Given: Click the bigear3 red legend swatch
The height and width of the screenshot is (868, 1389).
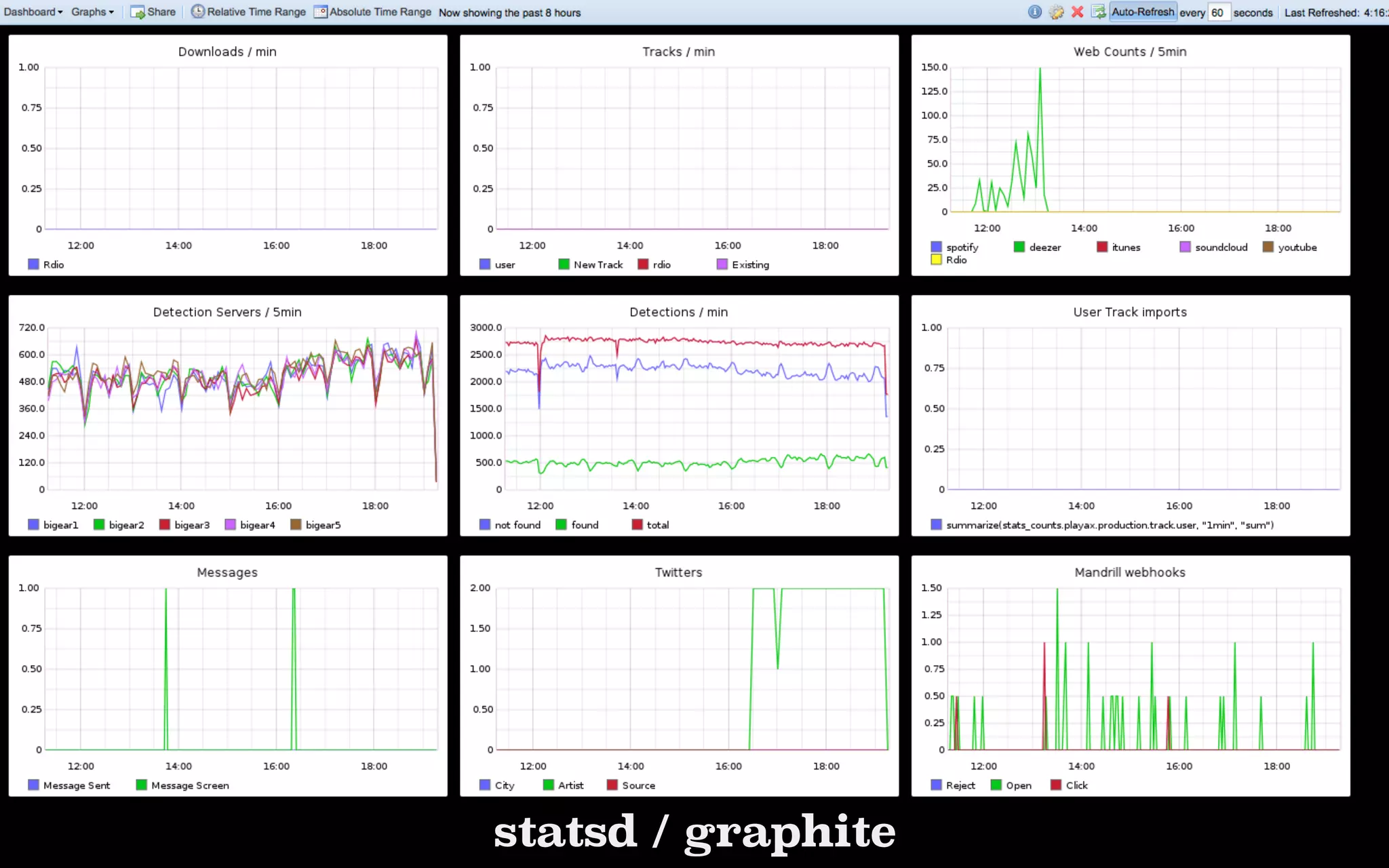Looking at the screenshot, I should [x=164, y=524].
